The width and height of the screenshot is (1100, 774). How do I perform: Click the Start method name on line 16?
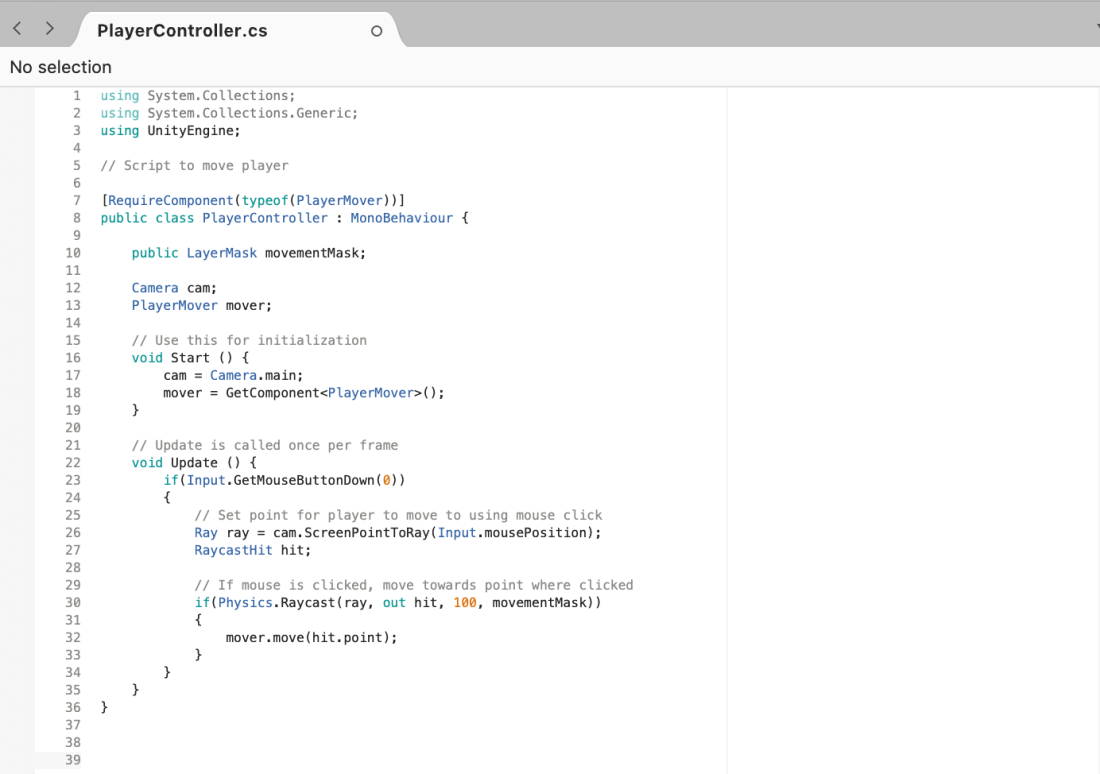tap(190, 357)
